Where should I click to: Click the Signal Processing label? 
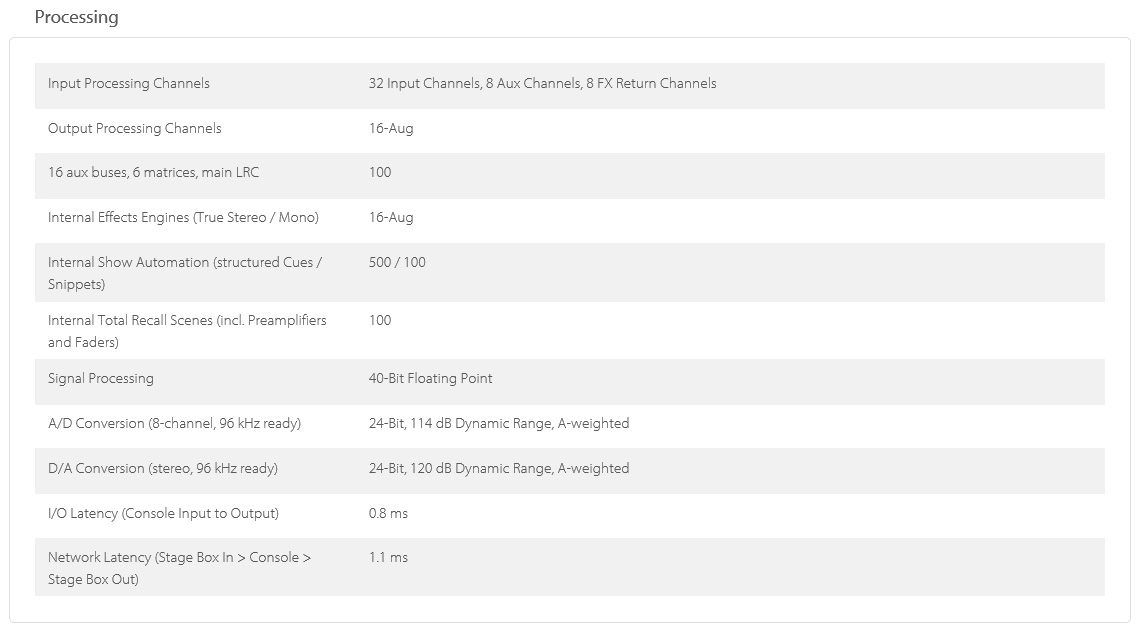(101, 378)
